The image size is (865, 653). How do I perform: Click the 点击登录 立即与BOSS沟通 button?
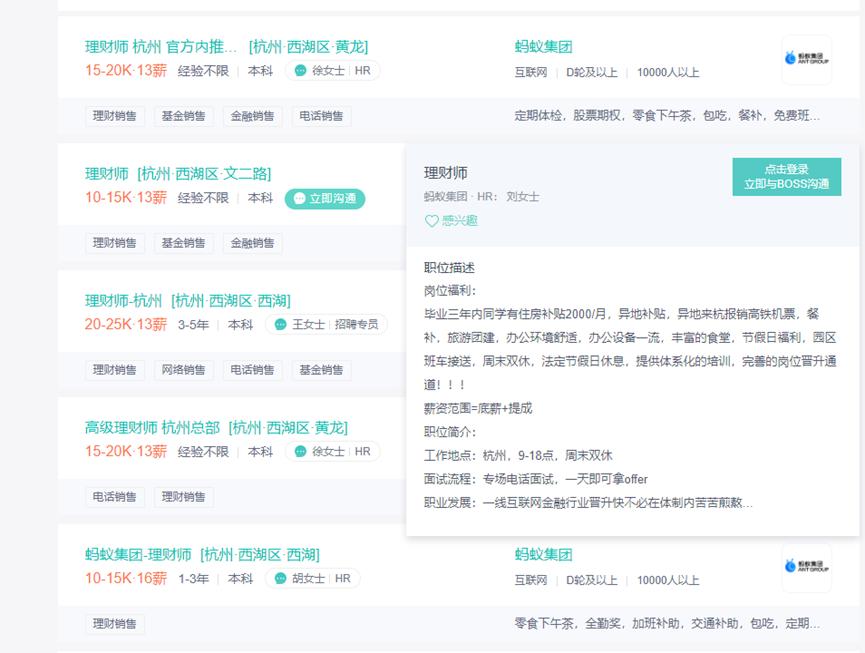[787, 177]
